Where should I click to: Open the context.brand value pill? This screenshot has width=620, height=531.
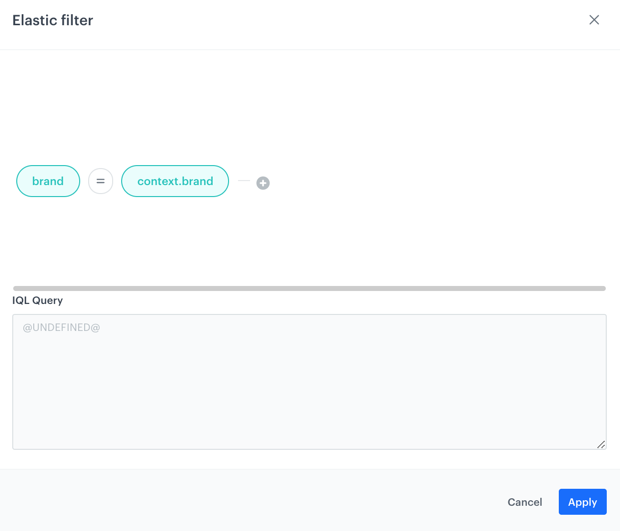point(175,181)
